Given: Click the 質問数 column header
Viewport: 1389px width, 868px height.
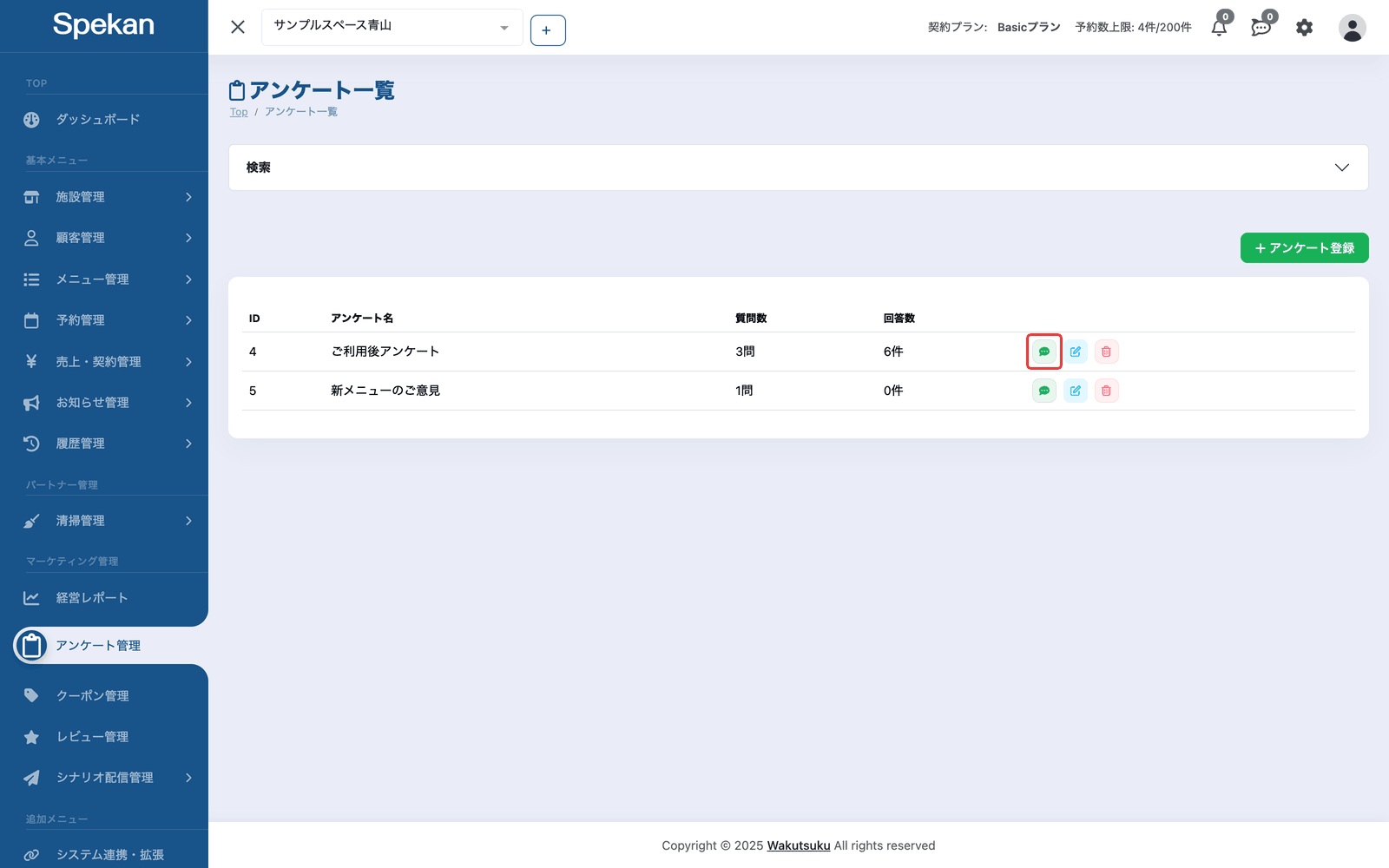Looking at the screenshot, I should (751, 319).
